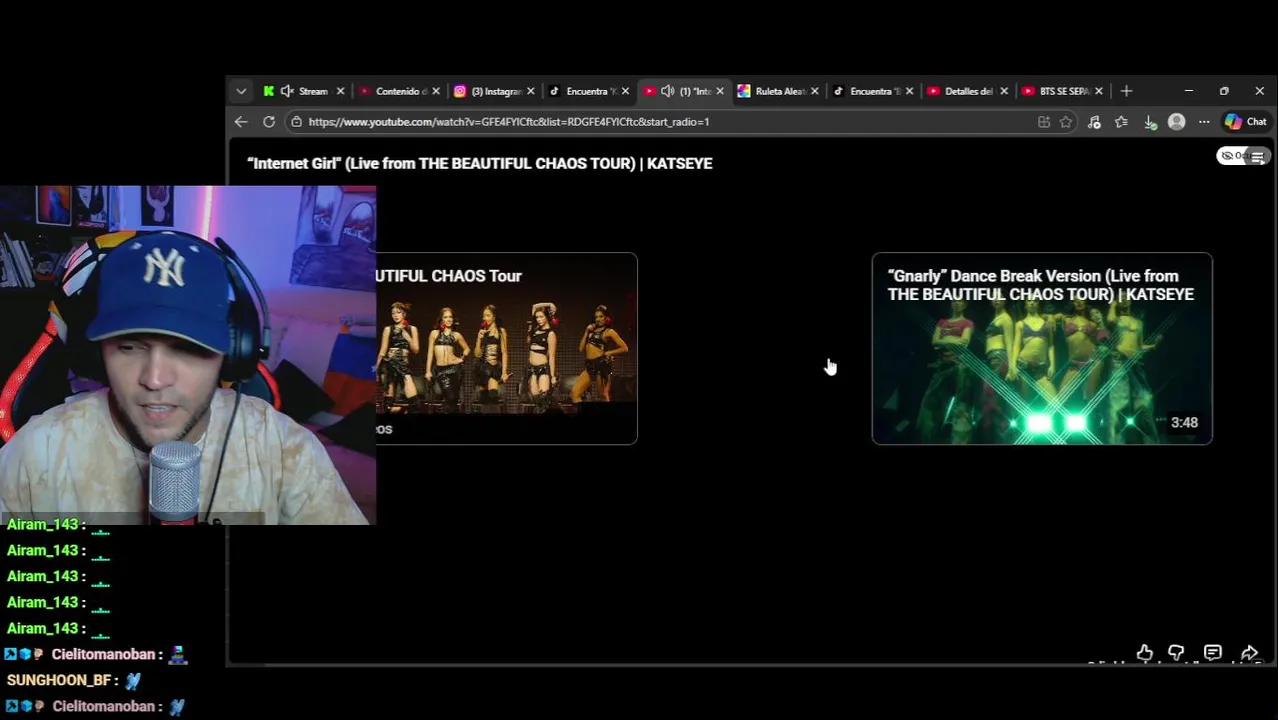The height and width of the screenshot is (720, 1278).
Task: Mute the playing YouTube tab speaker icon
Action: pos(667,91)
